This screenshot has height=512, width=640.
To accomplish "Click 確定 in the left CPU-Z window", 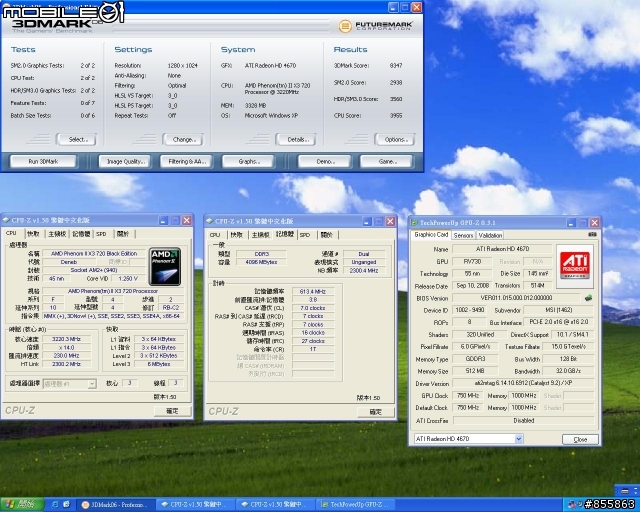I will click(172, 411).
